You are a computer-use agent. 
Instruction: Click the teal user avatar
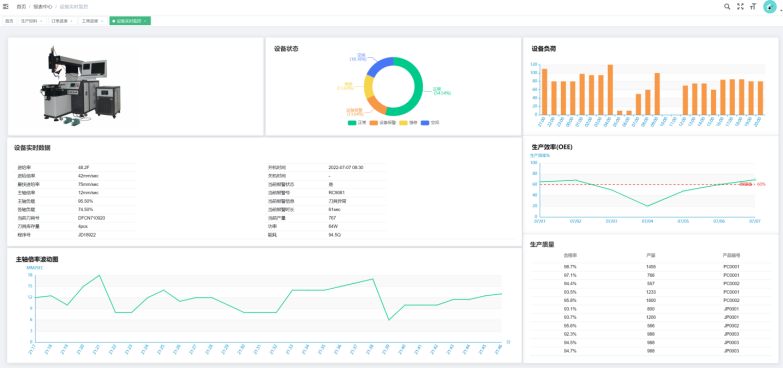click(x=770, y=6)
